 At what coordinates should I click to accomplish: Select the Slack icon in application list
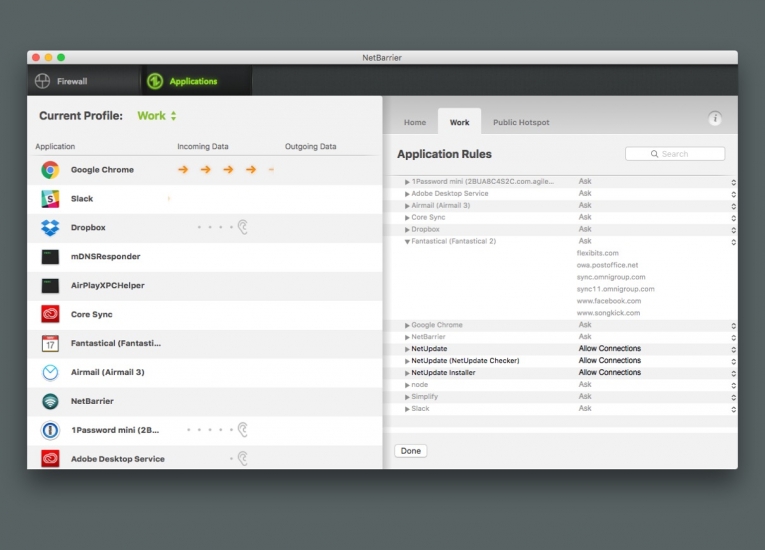click(x=50, y=199)
